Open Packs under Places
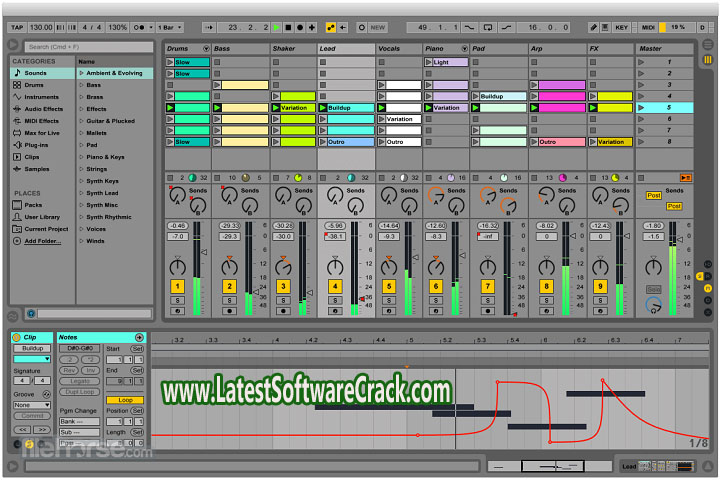 click(34, 205)
